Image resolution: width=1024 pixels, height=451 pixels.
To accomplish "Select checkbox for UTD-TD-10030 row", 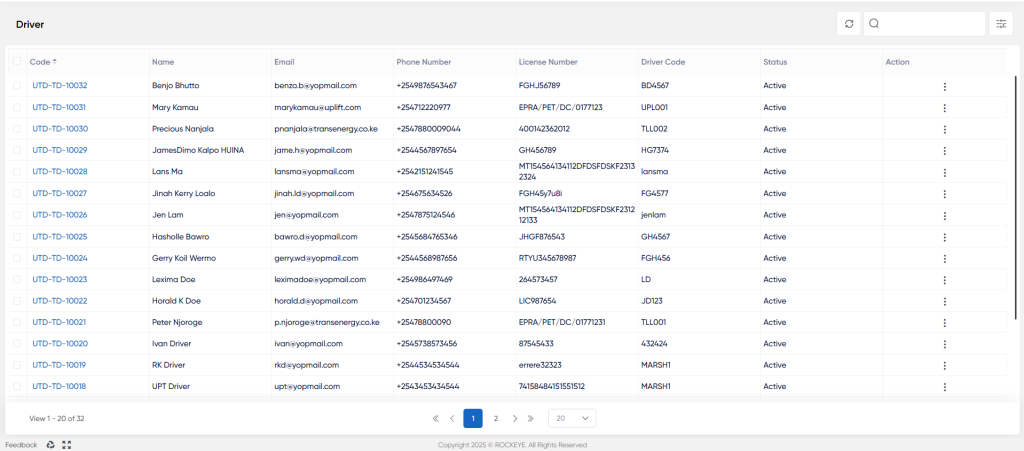I will pos(17,129).
